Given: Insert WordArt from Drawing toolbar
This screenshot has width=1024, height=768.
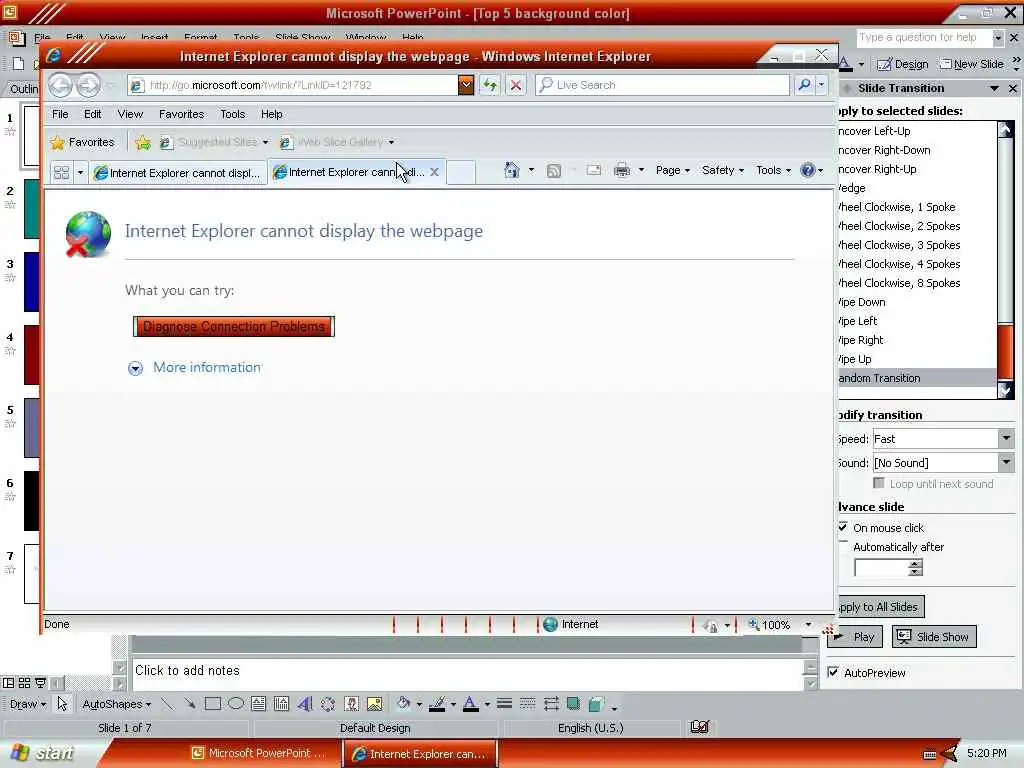Looking at the screenshot, I should coord(304,704).
